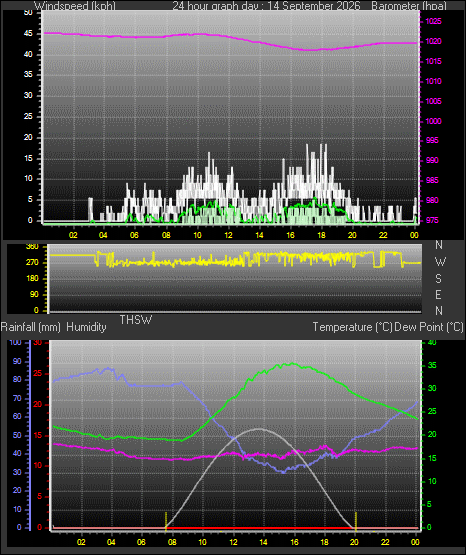Click the Humidity label
466x555 pixels.
86,327
